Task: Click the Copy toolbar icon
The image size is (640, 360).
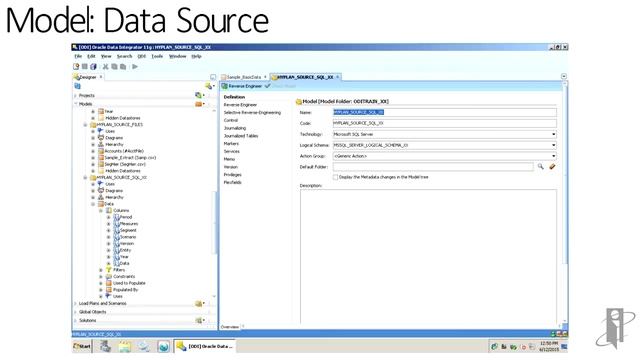Action: 114,67
